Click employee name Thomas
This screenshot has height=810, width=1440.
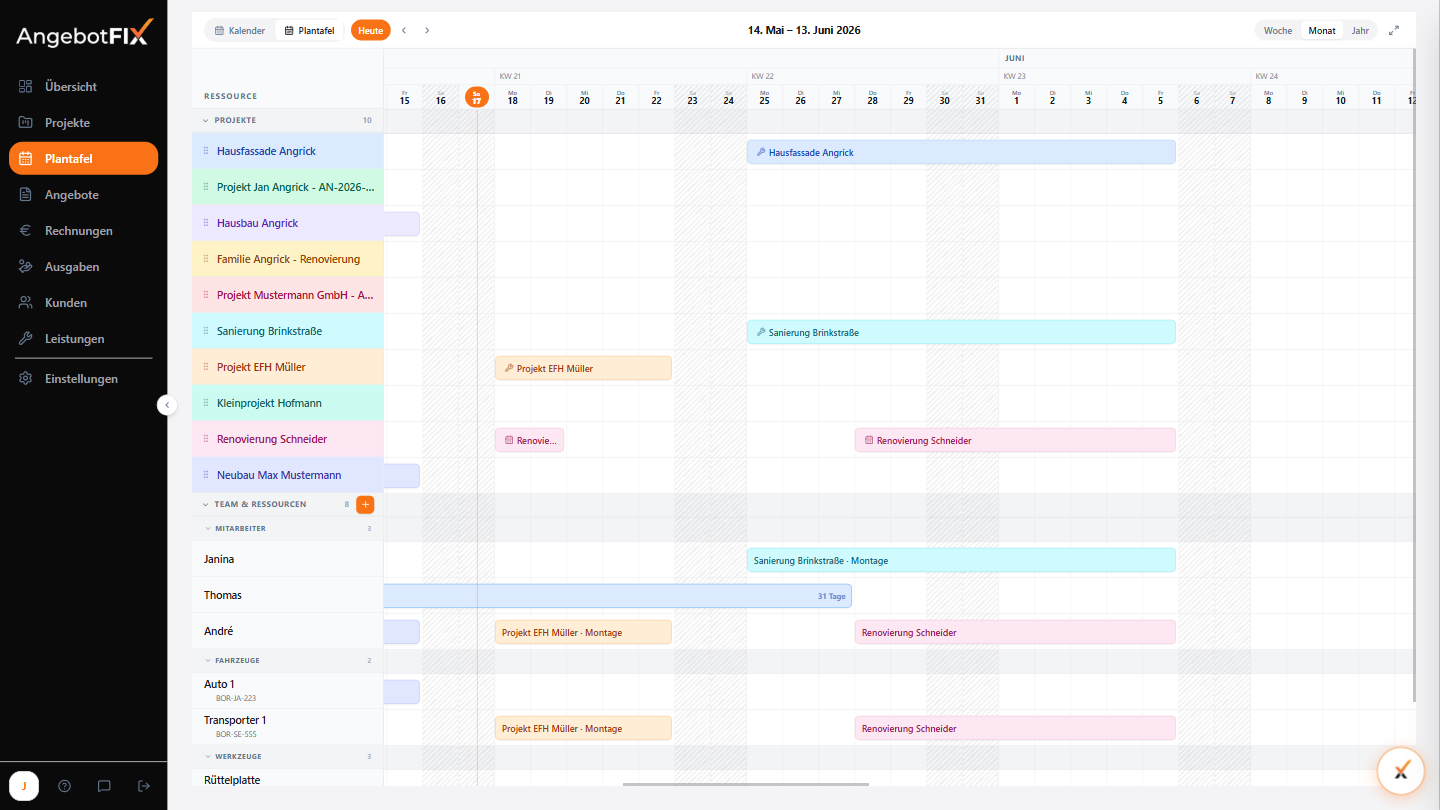[223, 595]
